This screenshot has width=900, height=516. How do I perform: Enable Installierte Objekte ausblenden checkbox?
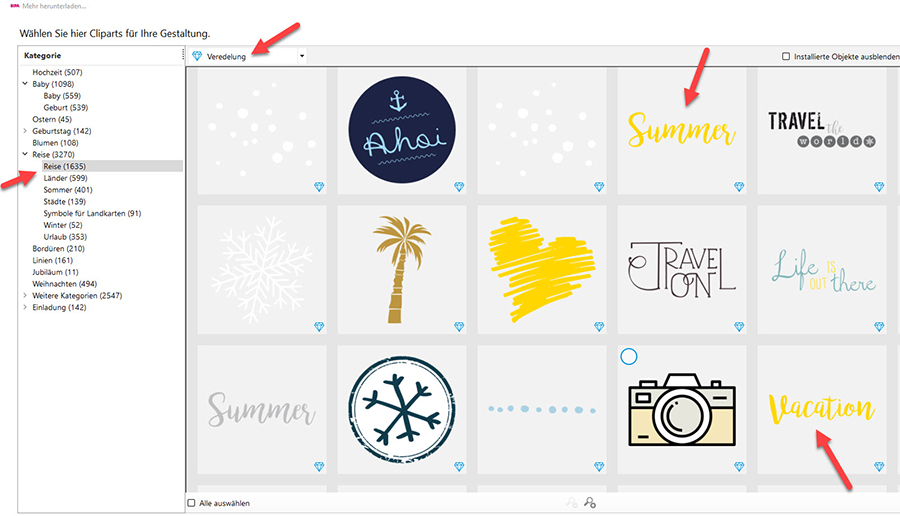(x=786, y=56)
